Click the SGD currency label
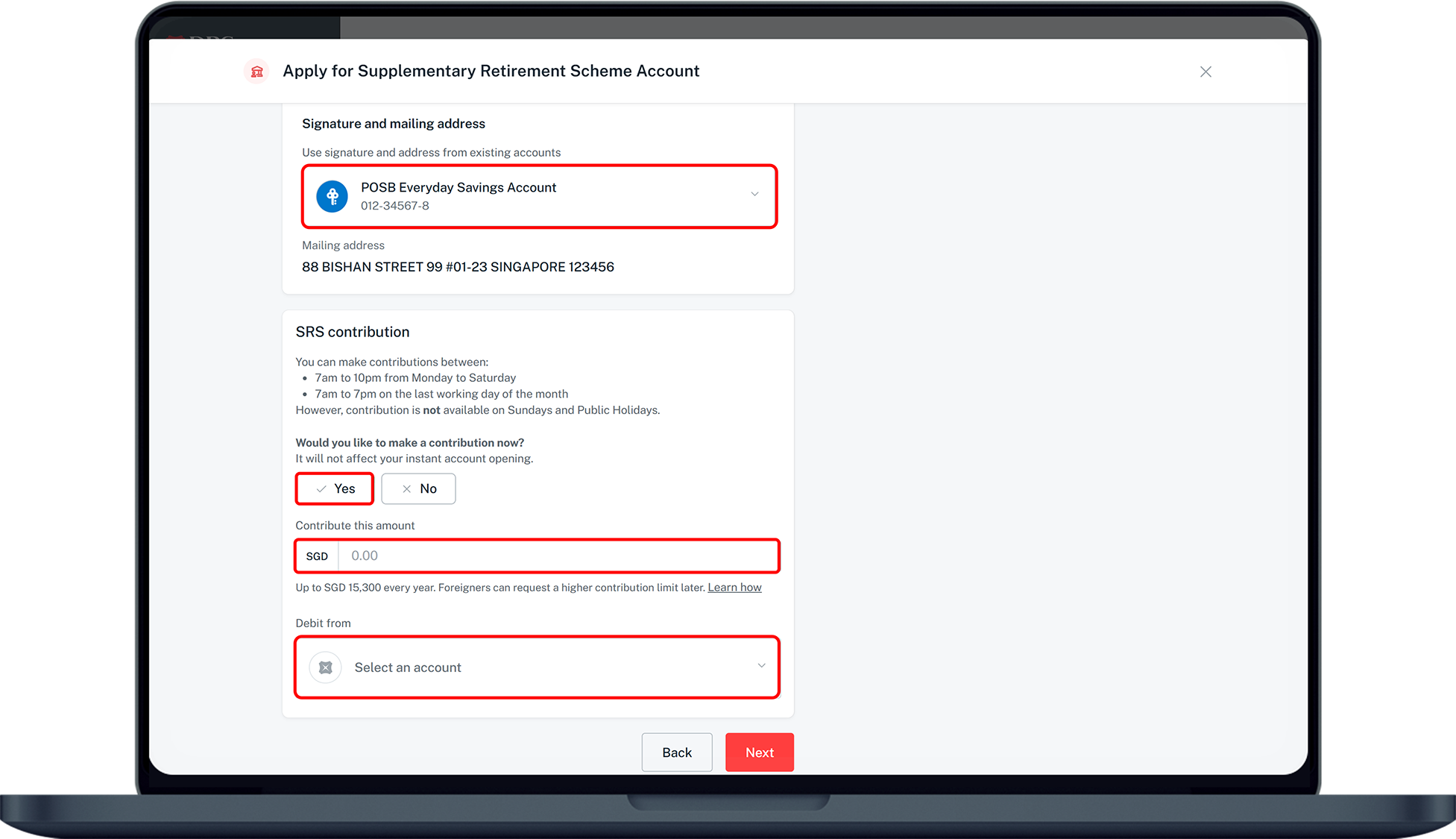1456x839 pixels. (x=317, y=556)
